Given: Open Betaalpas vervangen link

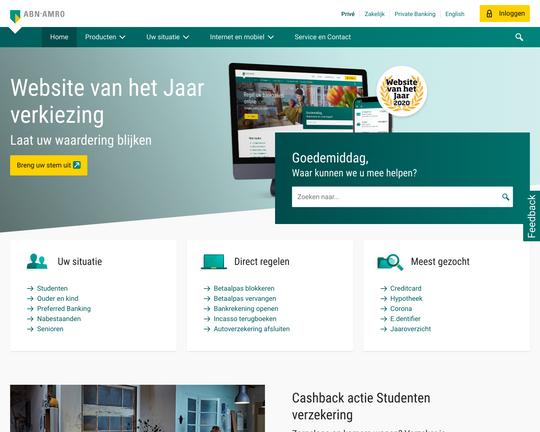Looking at the screenshot, I should click(x=245, y=298).
